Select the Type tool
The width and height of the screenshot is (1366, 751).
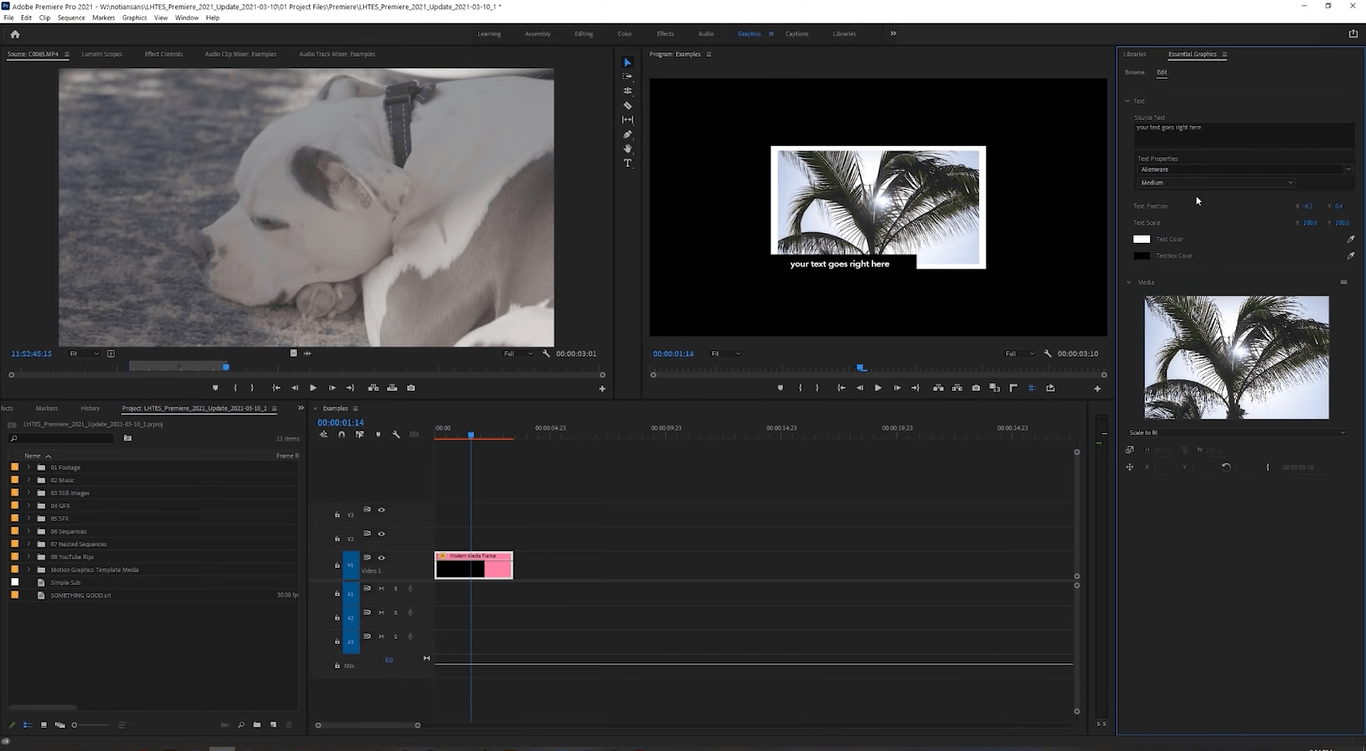[627, 163]
